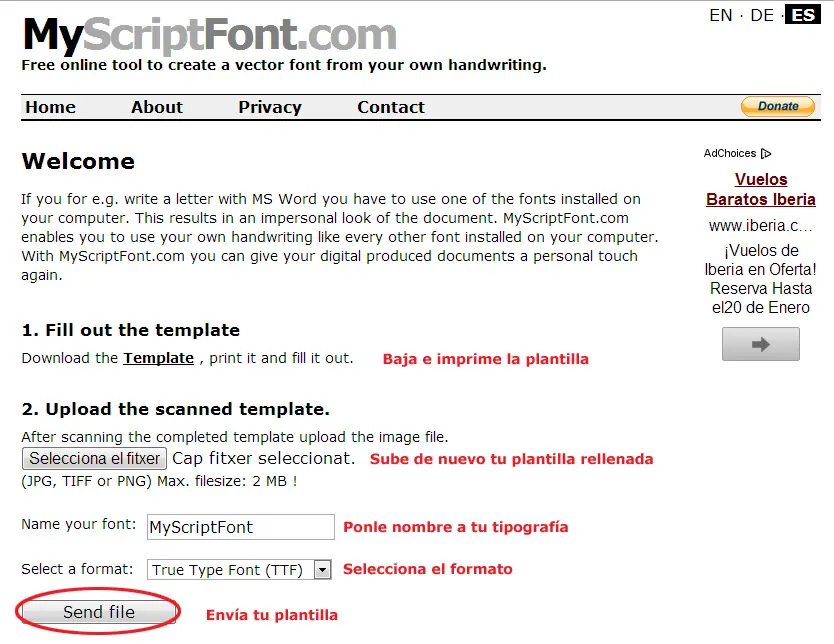
Task: Click '2. Upload the scanned template.' heading
Action: [176, 409]
